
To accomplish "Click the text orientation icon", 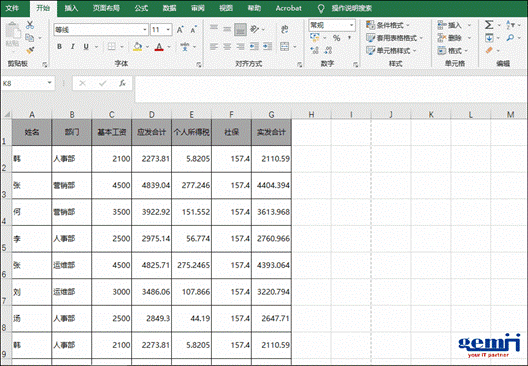I will tap(254, 29).
